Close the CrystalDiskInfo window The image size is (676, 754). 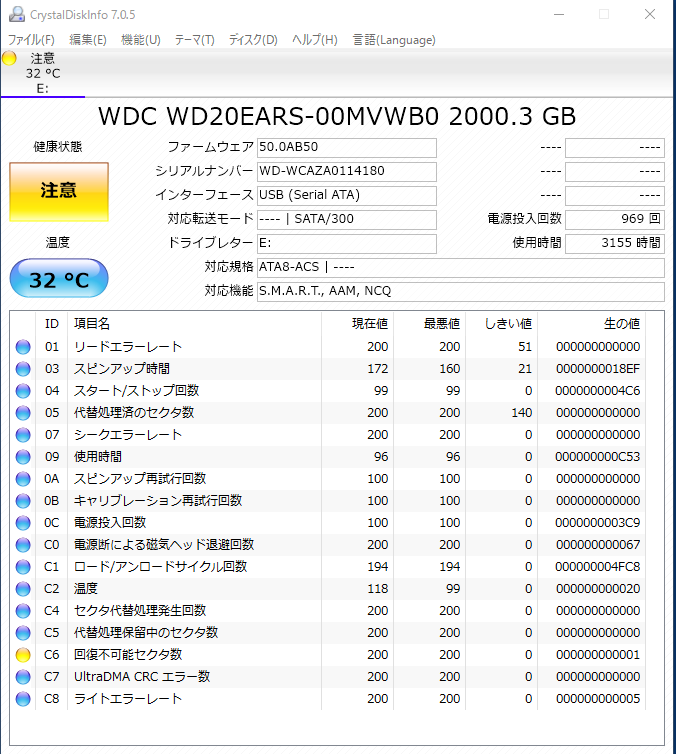[650, 14]
